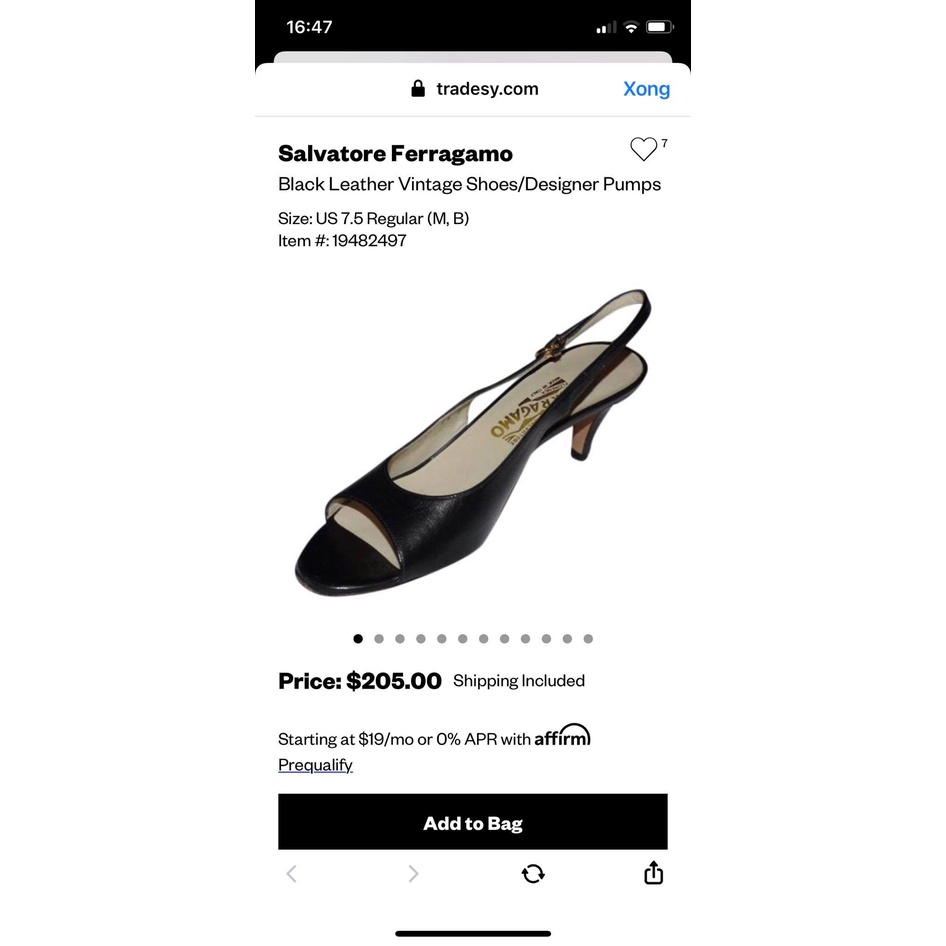Click the Affirm logo
Screen dimensions: 946x946
point(562,735)
